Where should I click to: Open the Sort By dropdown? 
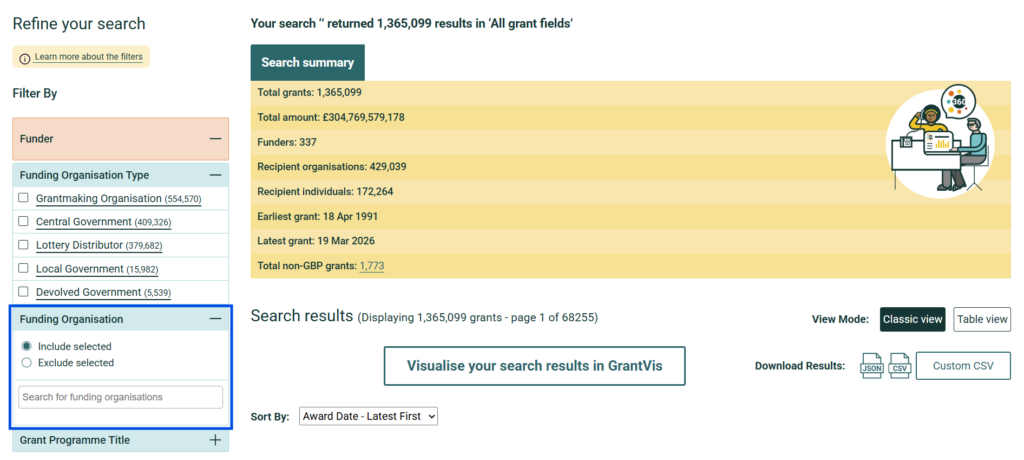point(368,416)
